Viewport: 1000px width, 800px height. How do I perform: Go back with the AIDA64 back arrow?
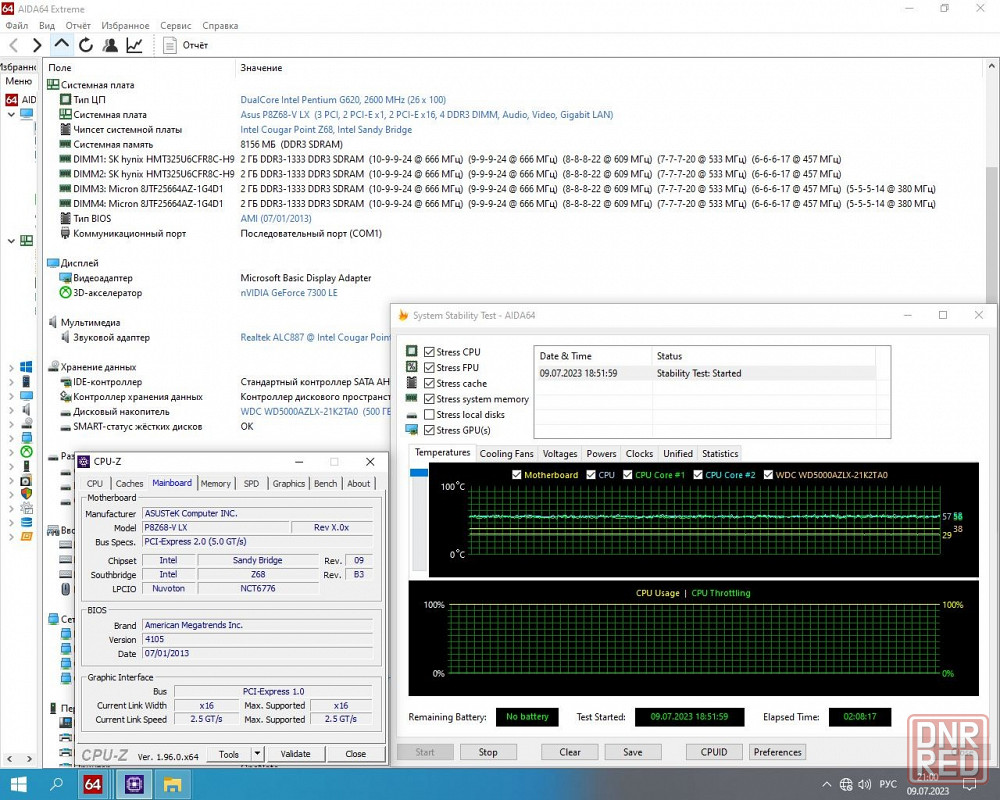pyautogui.click(x=14, y=45)
